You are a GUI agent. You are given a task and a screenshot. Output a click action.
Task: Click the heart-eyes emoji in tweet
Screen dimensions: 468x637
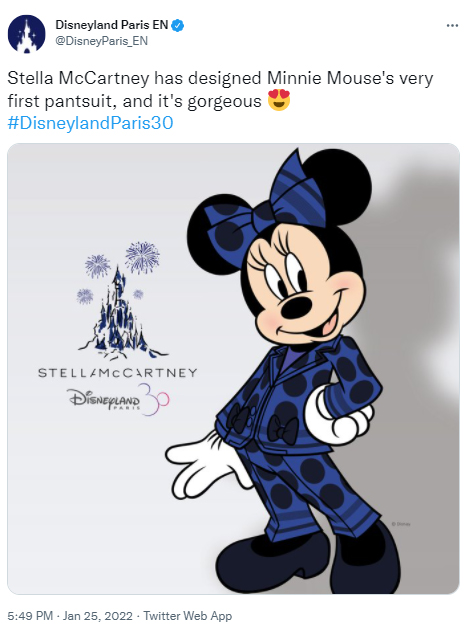pyautogui.click(x=279, y=100)
